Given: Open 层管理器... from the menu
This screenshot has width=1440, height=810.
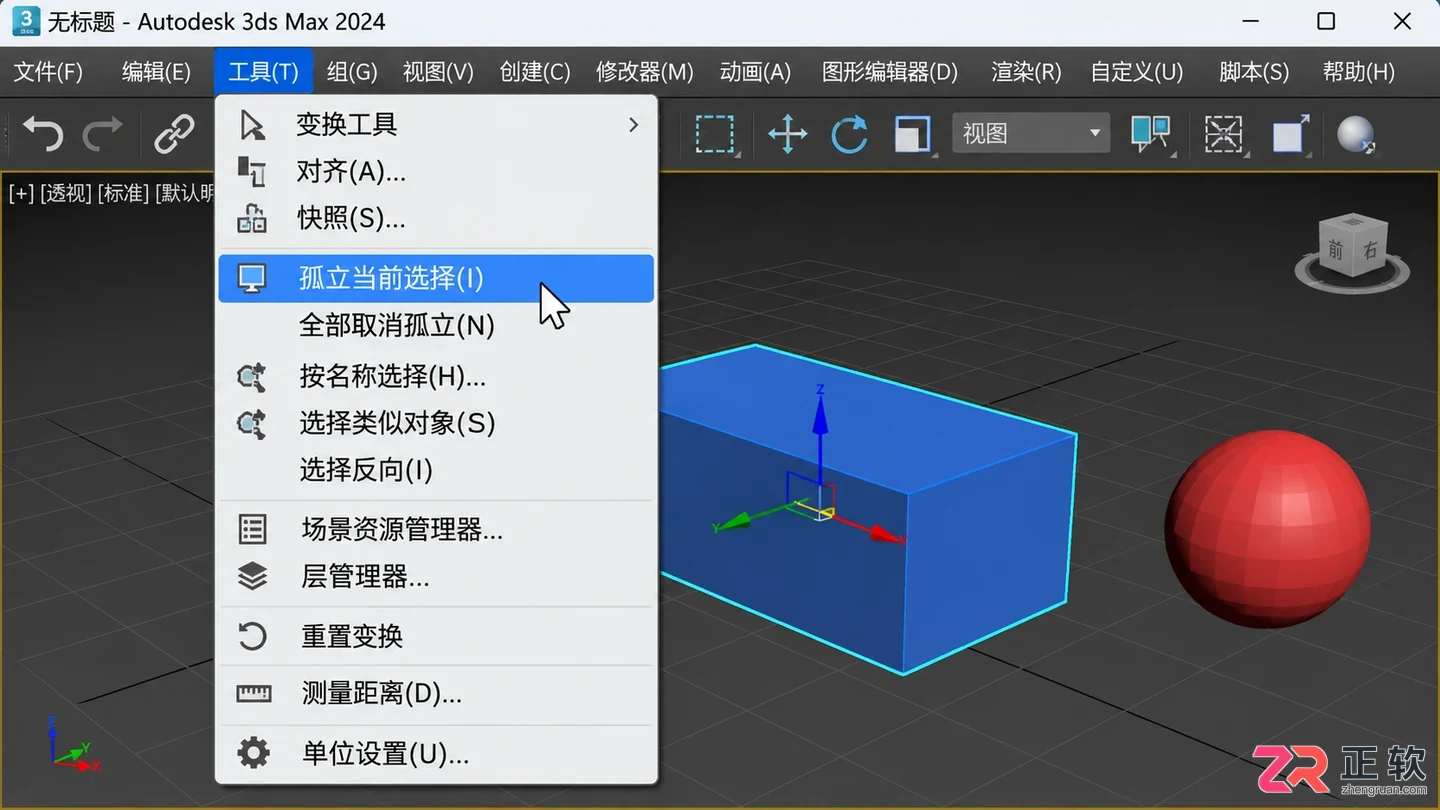Looking at the screenshot, I should [436, 577].
